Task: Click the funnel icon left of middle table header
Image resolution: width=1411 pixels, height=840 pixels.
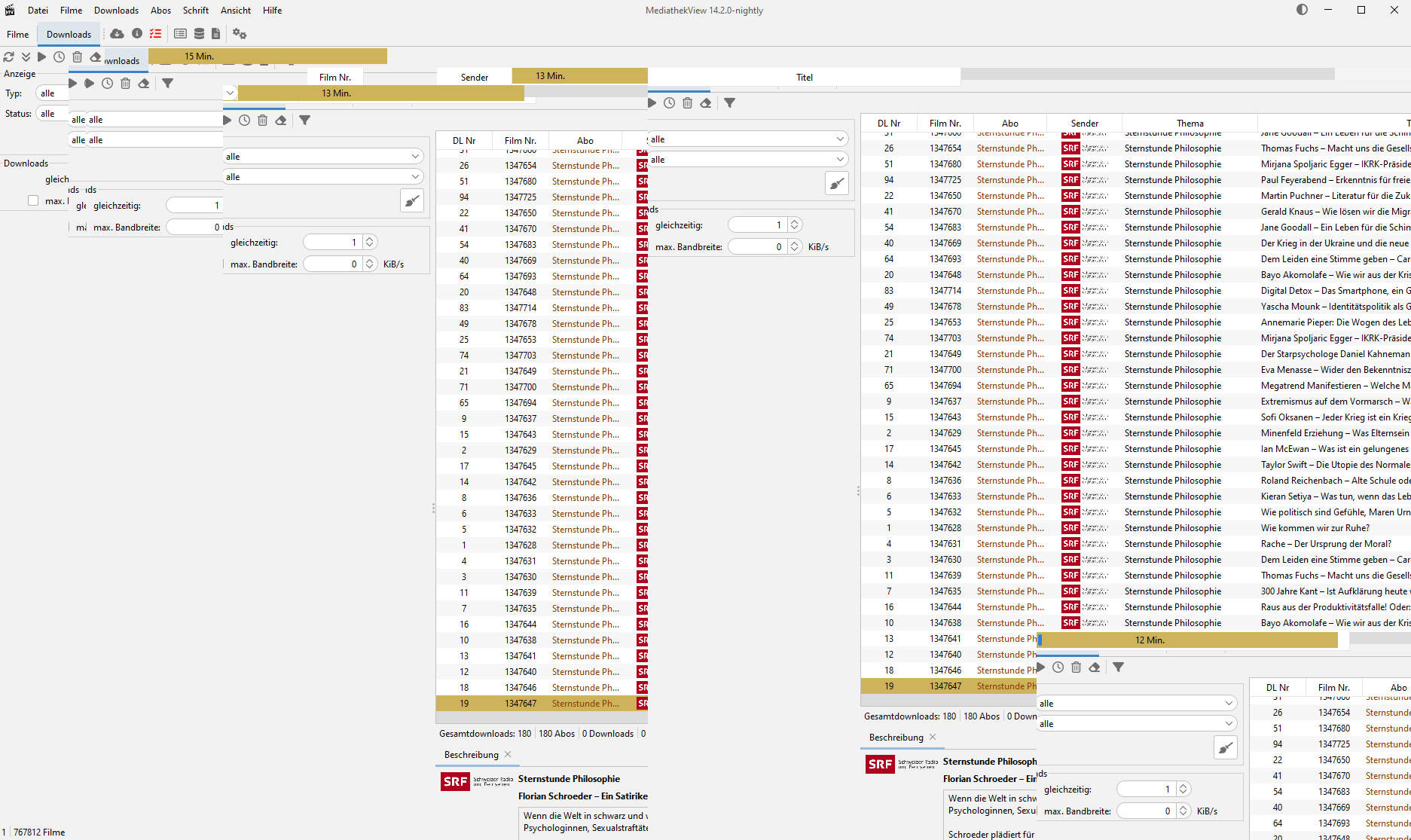Action: (x=305, y=120)
